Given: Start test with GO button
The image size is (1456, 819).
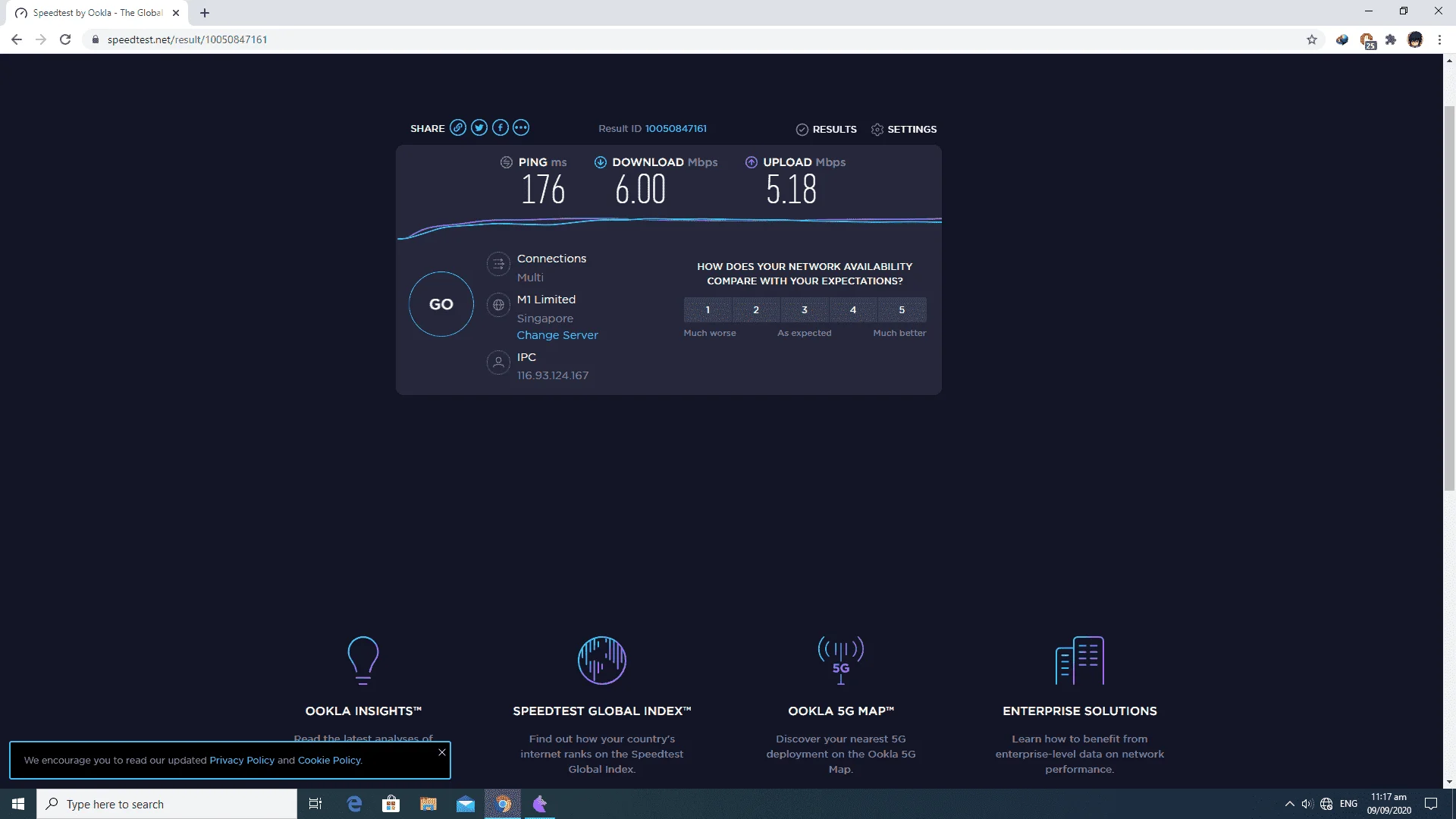Looking at the screenshot, I should tap(441, 304).
